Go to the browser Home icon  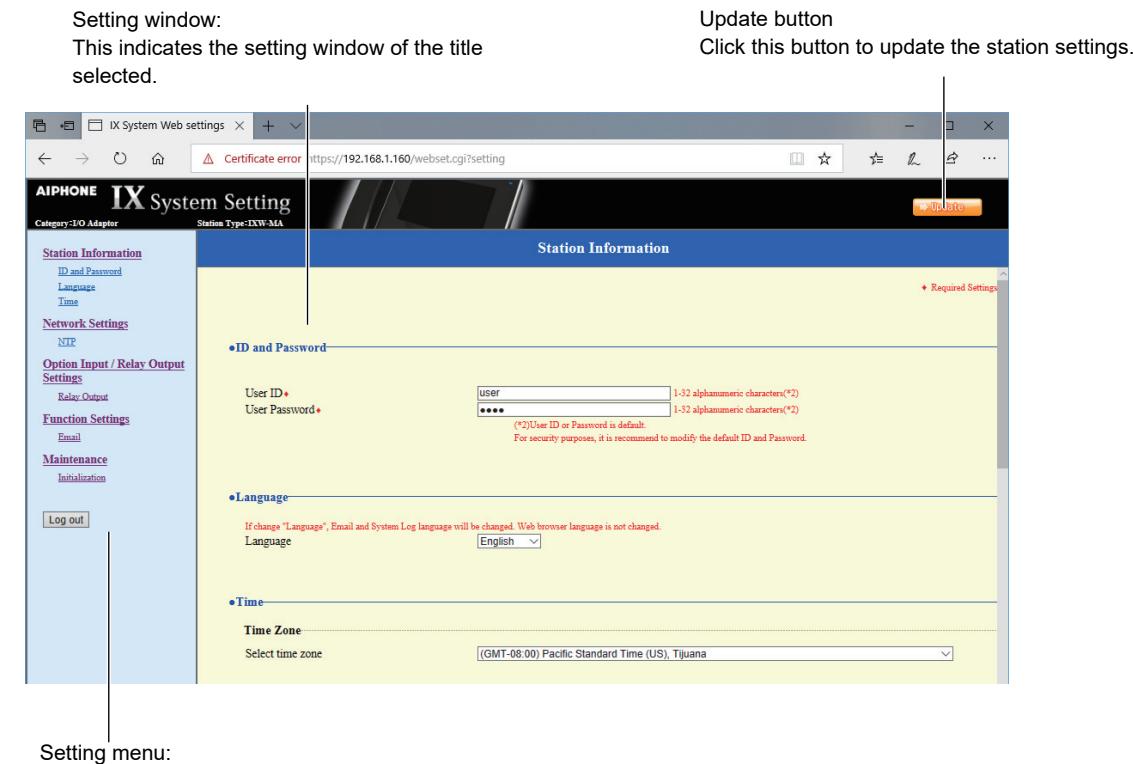pos(158,158)
